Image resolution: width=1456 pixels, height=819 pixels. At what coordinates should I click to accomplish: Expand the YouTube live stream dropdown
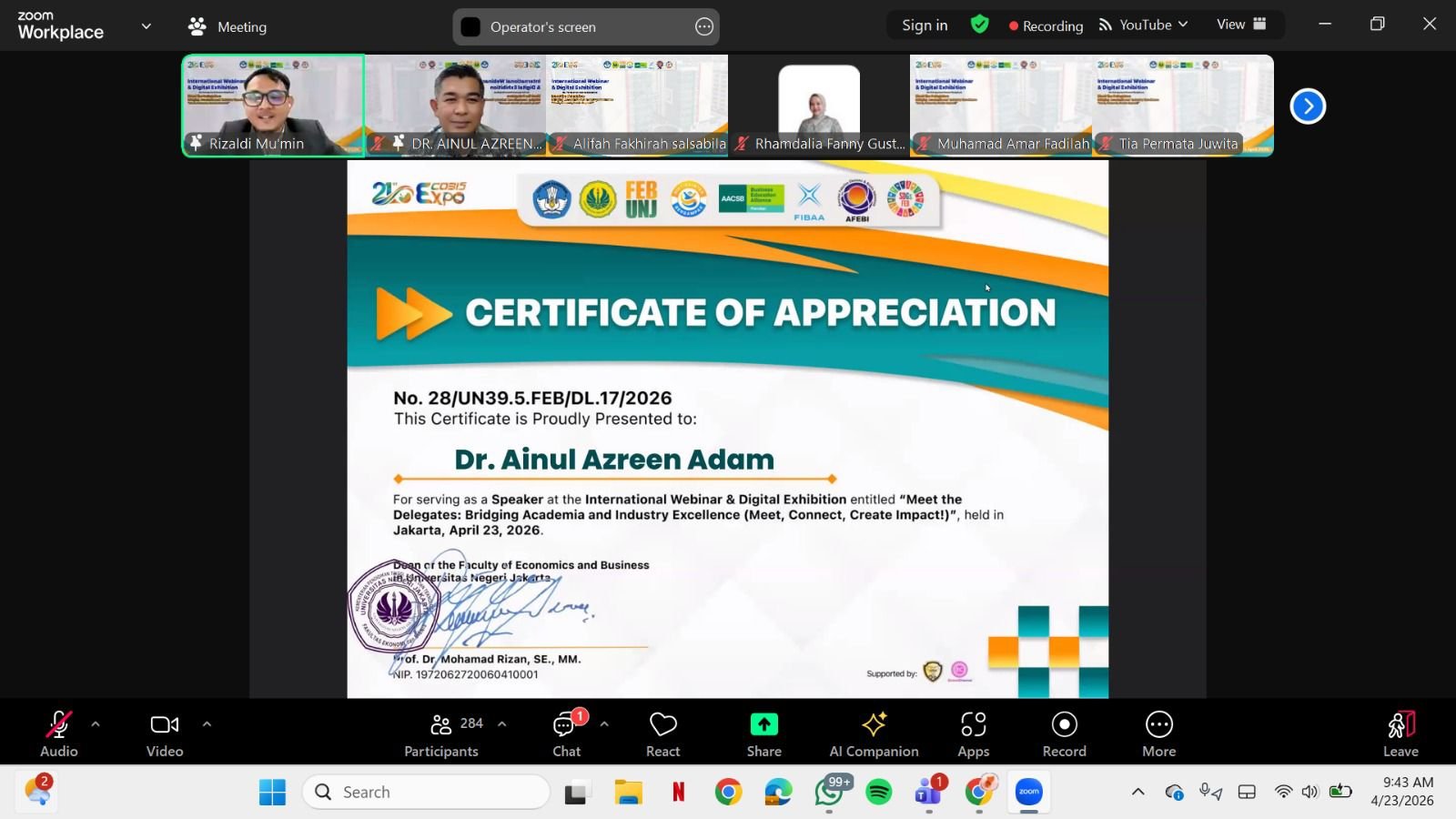pos(1144,25)
